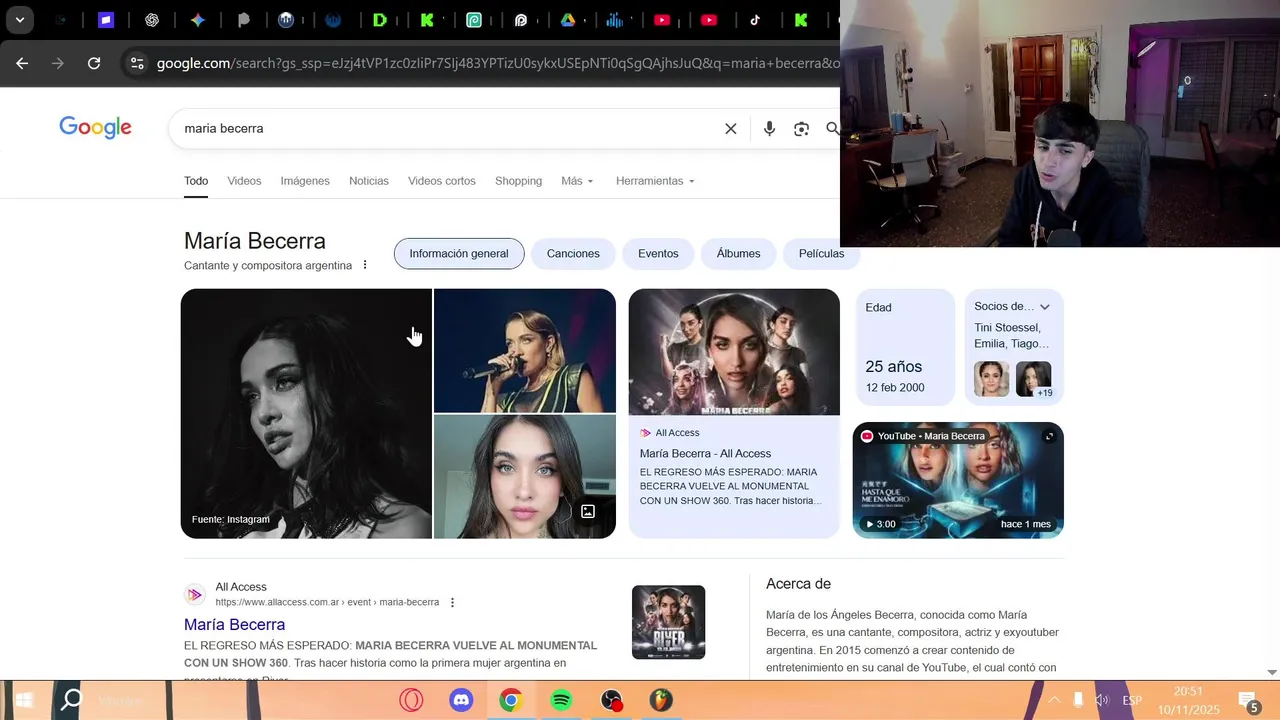The image size is (1280, 720).
Task: Open the Windows Start menu
Action: coord(24,700)
